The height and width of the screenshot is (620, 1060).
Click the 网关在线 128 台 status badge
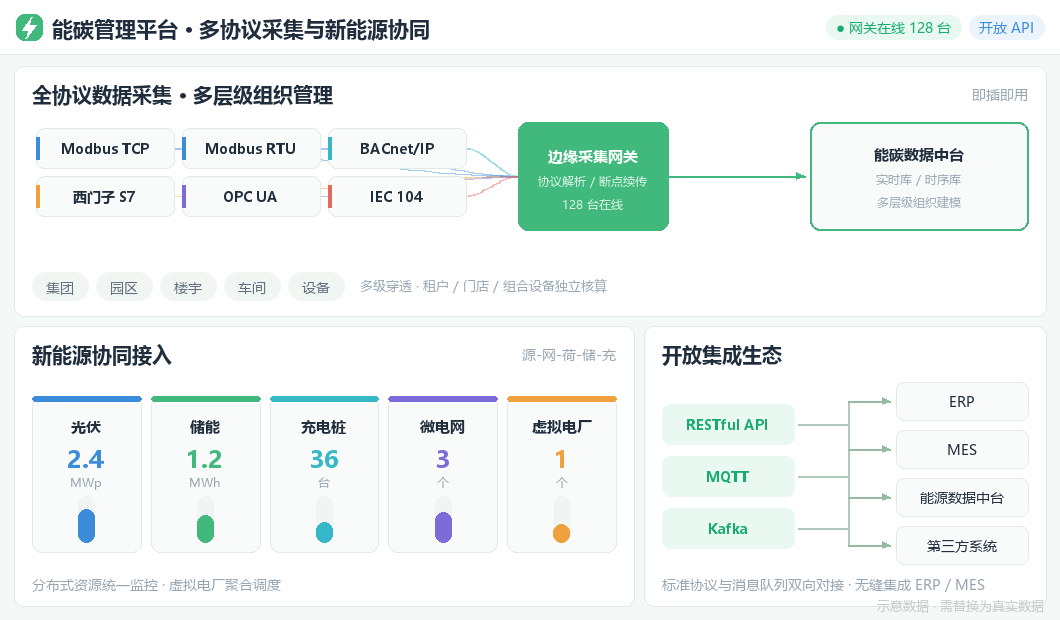pos(894,28)
